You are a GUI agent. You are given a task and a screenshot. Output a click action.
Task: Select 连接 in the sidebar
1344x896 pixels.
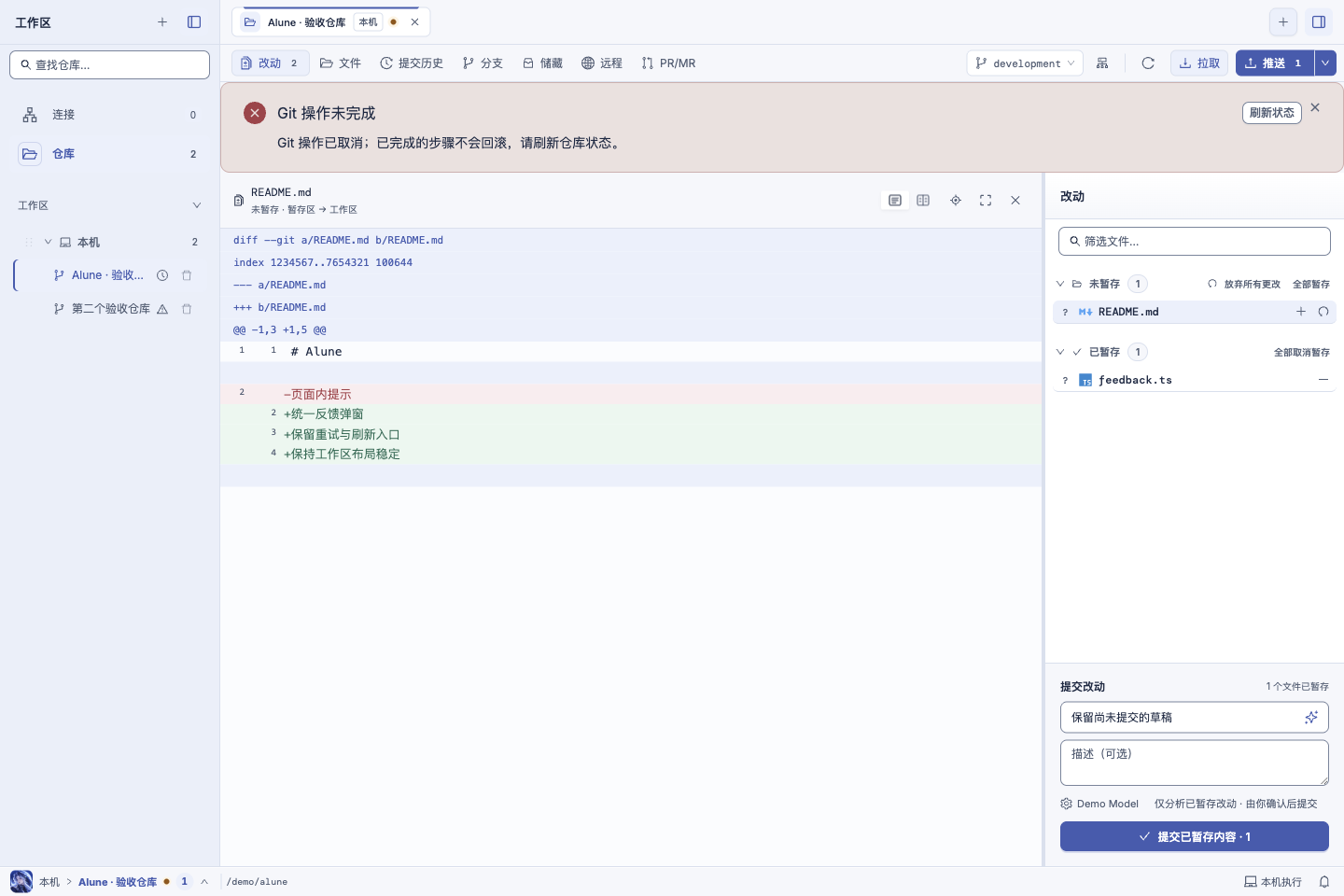tap(109, 115)
